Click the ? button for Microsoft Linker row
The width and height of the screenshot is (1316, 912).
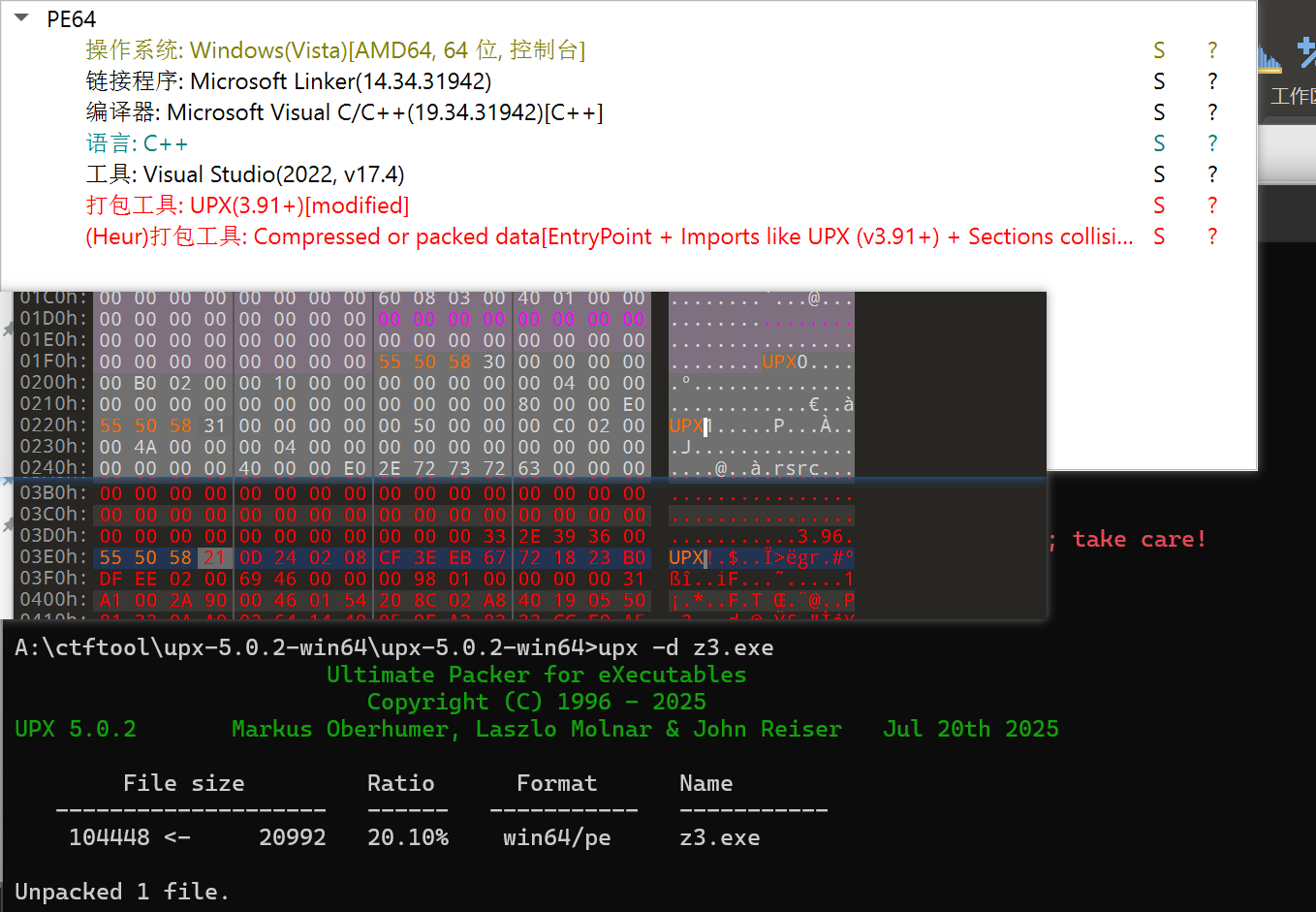point(1212,81)
